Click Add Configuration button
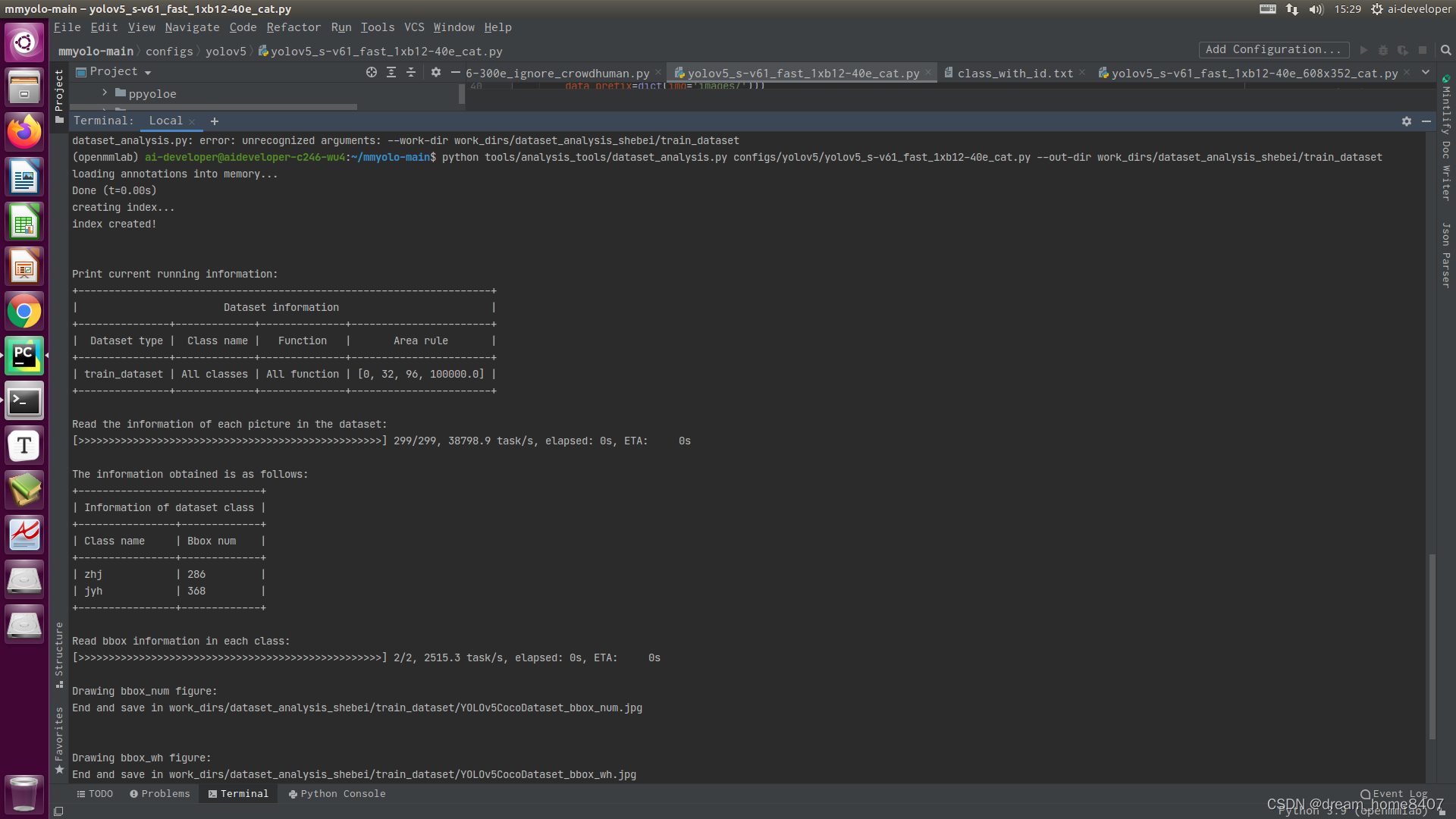Viewport: 1456px width, 819px height. click(x=1274, y=49)
